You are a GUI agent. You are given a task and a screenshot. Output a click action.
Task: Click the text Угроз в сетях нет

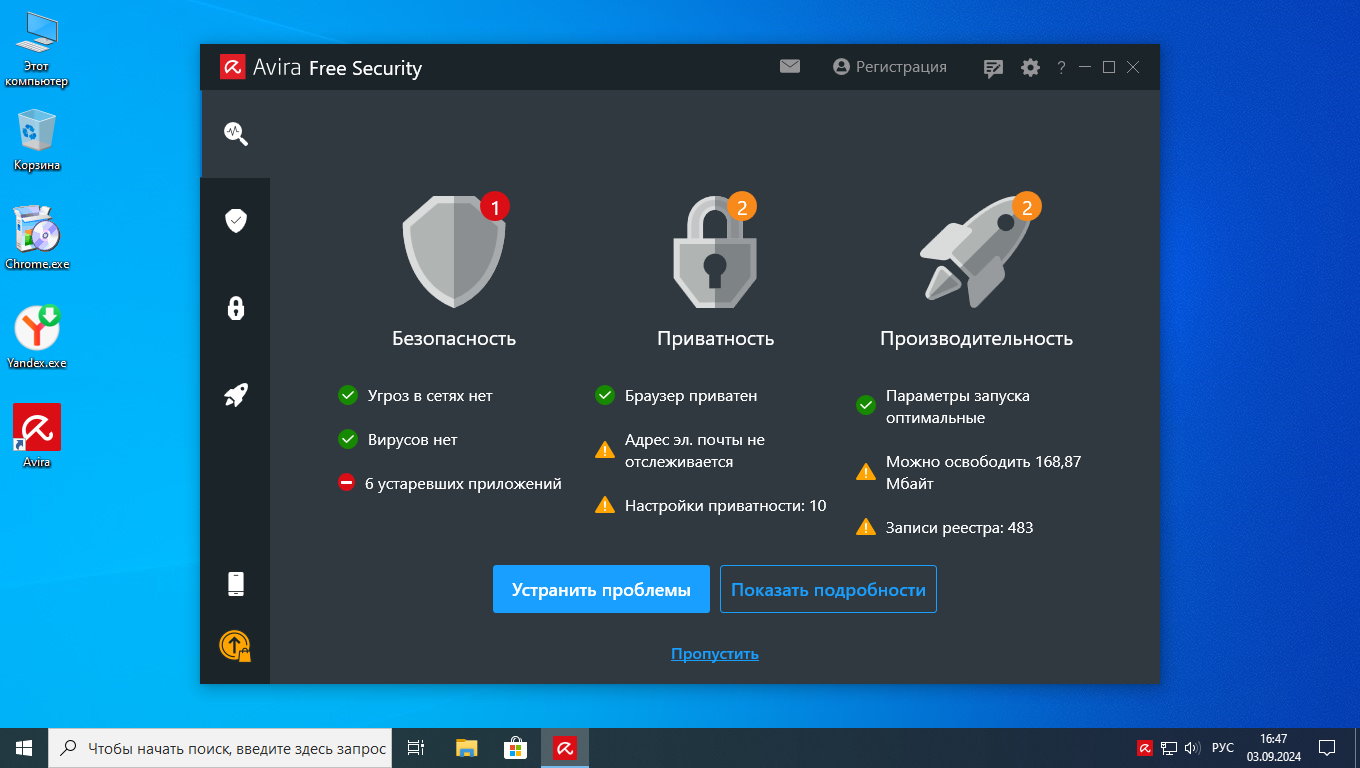430,395
